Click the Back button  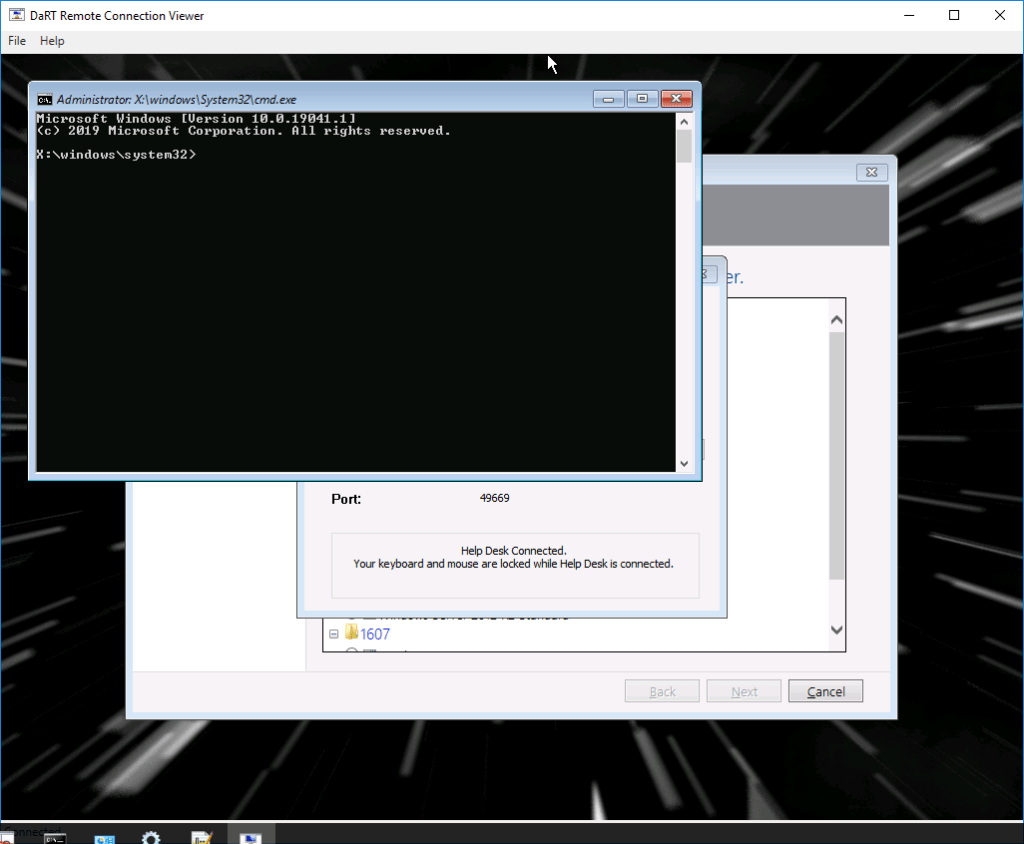tap(661, 691)
